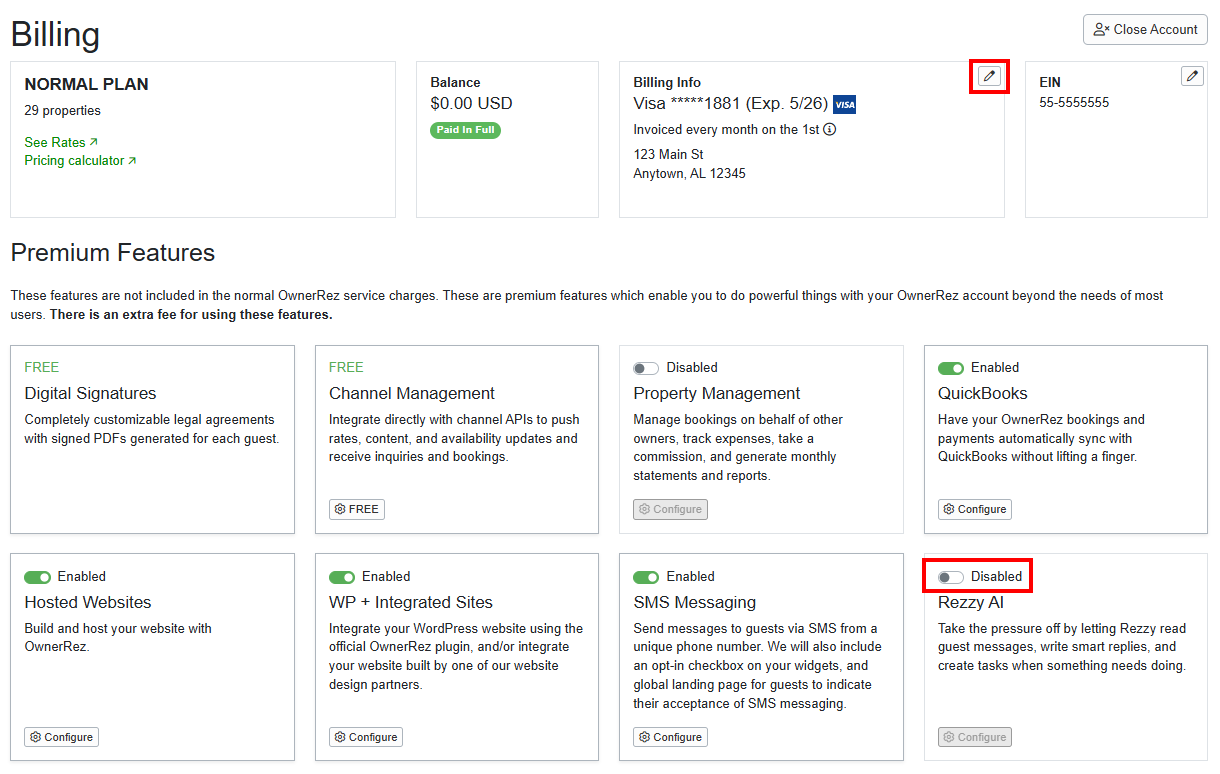Open the See Rates link
The height and width of the screenshot is (774, 1220).
coord(53,142)
